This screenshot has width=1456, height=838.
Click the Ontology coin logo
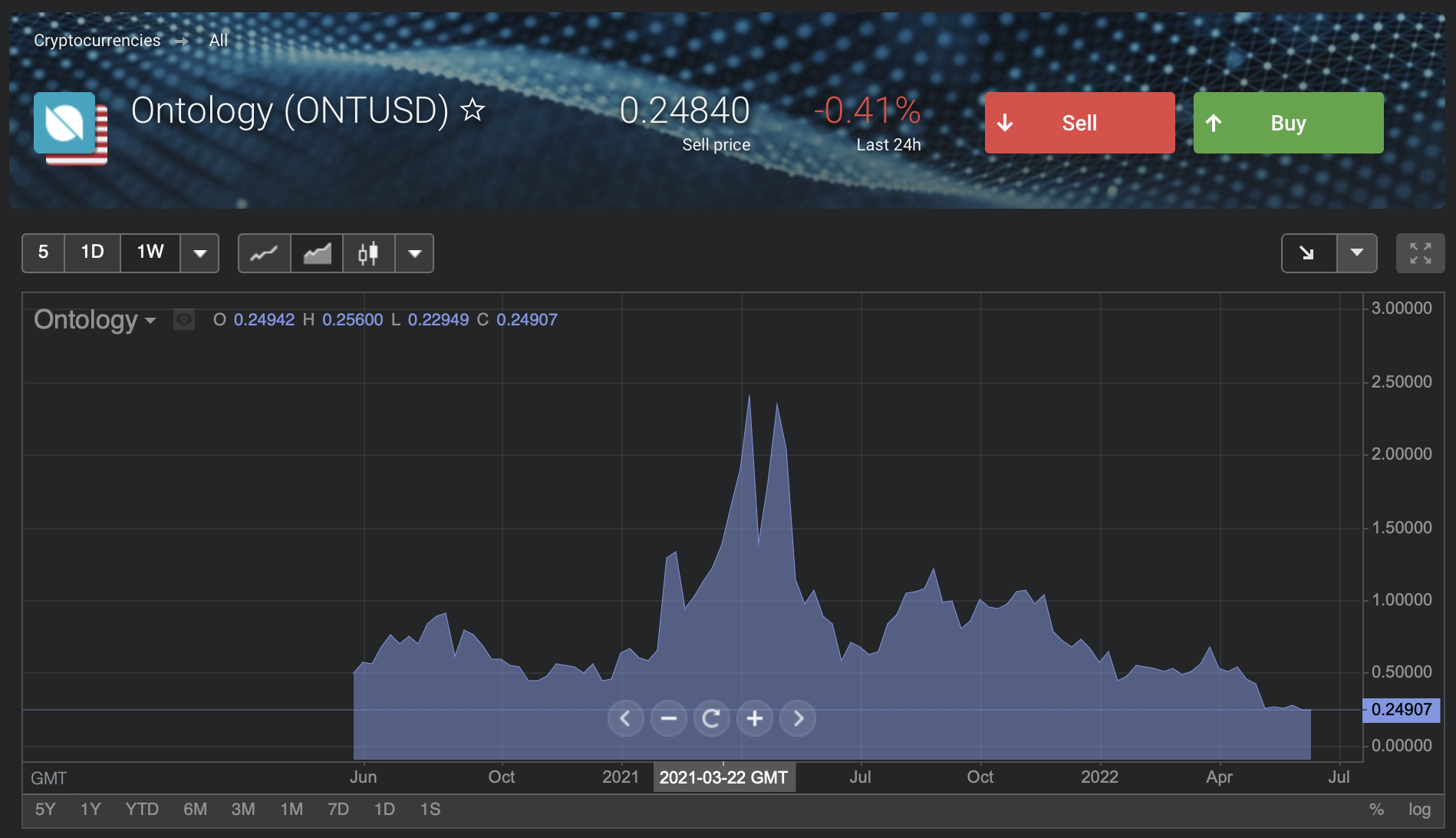[x=65, y=124]
